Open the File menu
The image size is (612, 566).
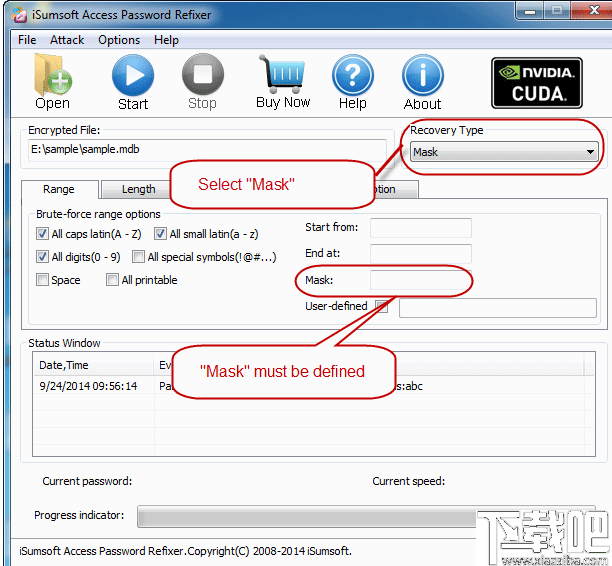(x=27, y=40)
